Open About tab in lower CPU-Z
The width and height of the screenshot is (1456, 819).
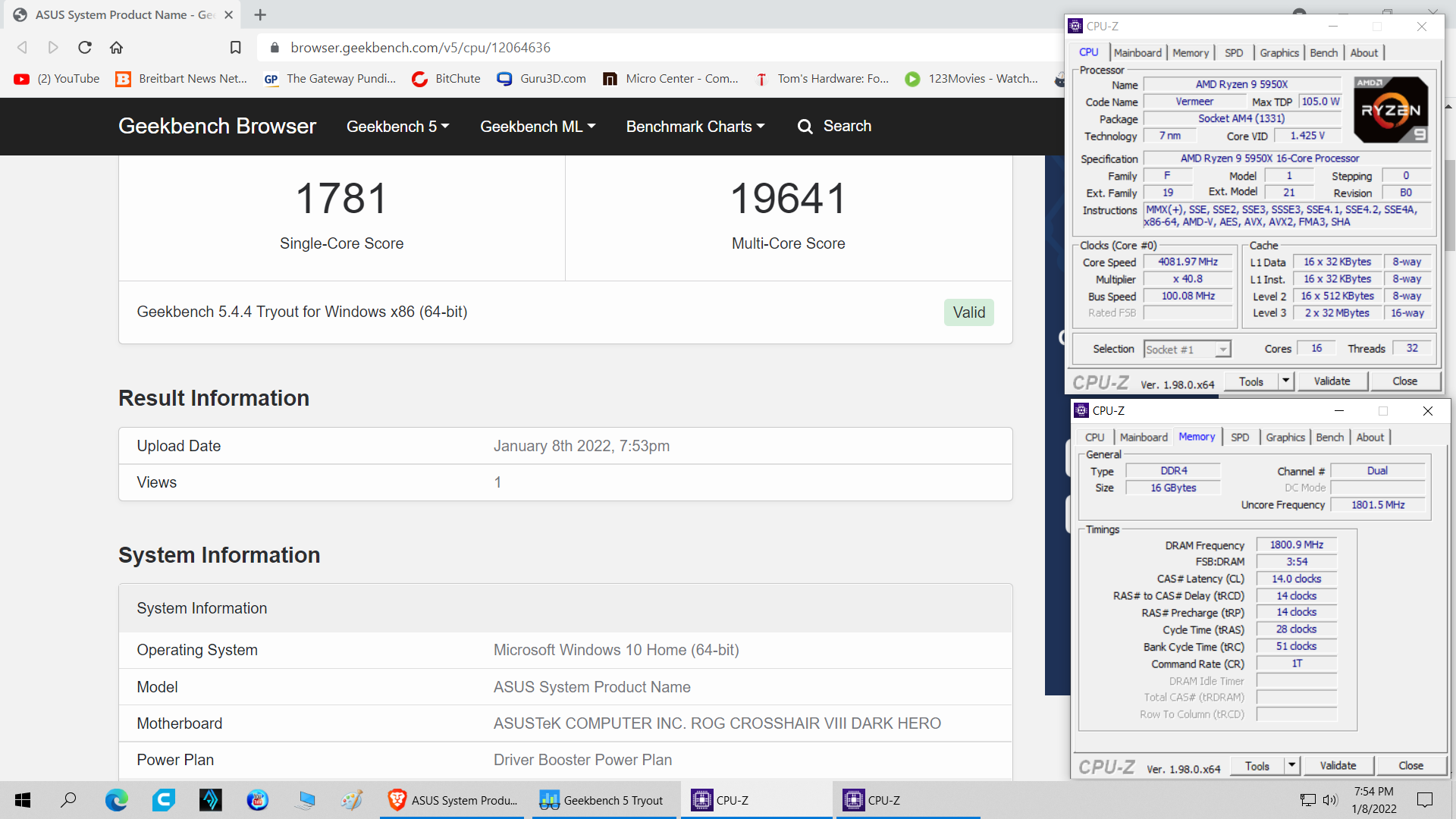[1370, 438]
